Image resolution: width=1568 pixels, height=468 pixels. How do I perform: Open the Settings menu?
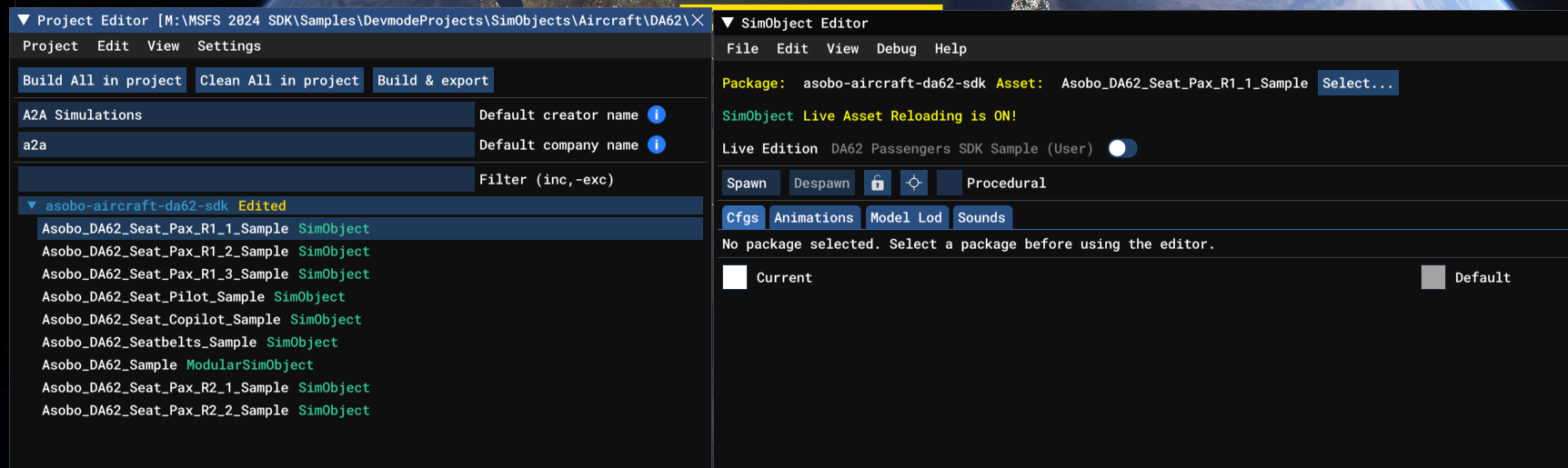tap(229, 45)
